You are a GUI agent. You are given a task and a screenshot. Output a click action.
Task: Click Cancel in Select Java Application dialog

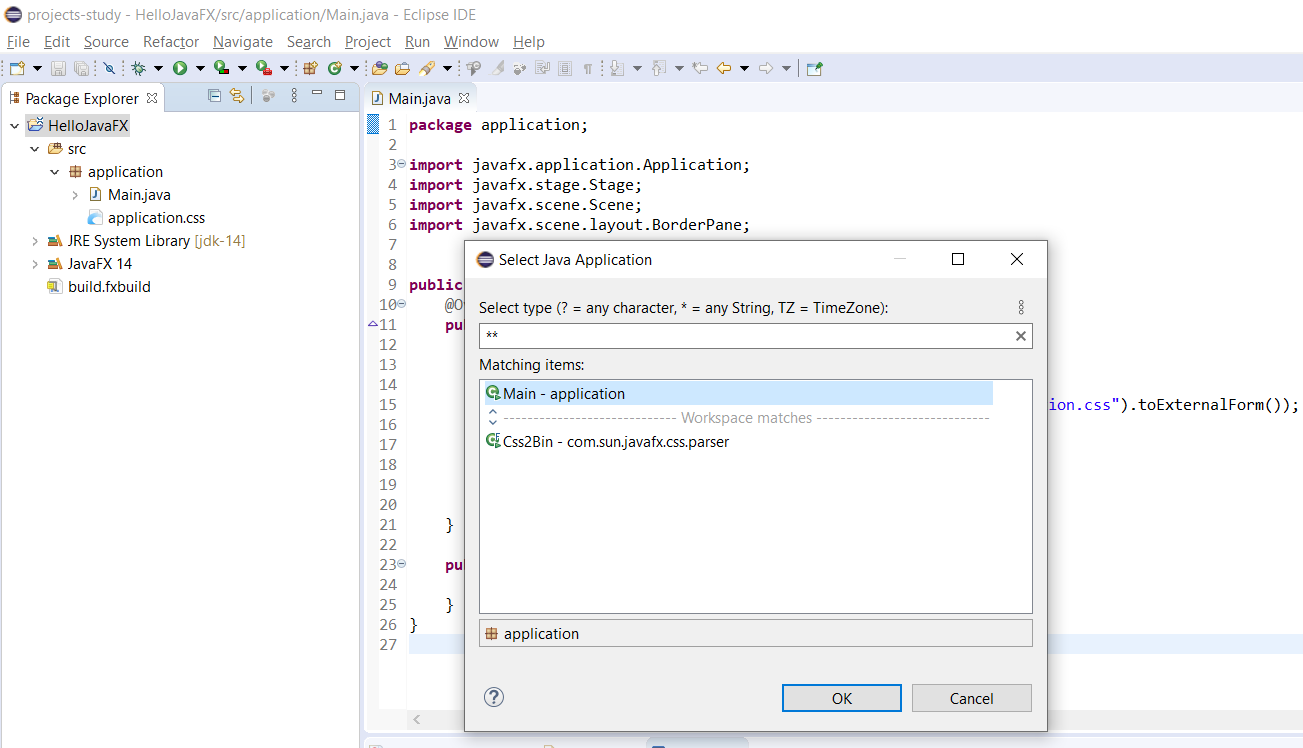coord(972,698)
